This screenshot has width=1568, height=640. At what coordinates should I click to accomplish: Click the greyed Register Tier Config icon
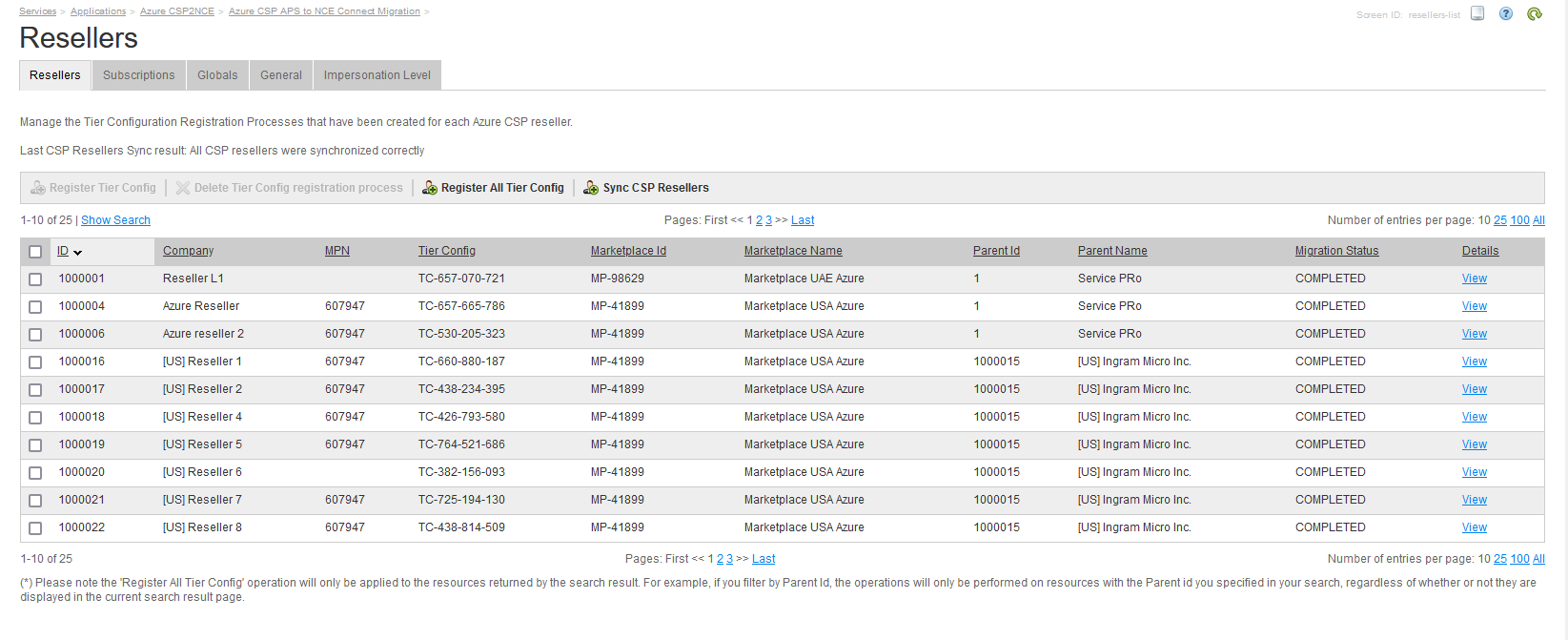coord(38,188)
